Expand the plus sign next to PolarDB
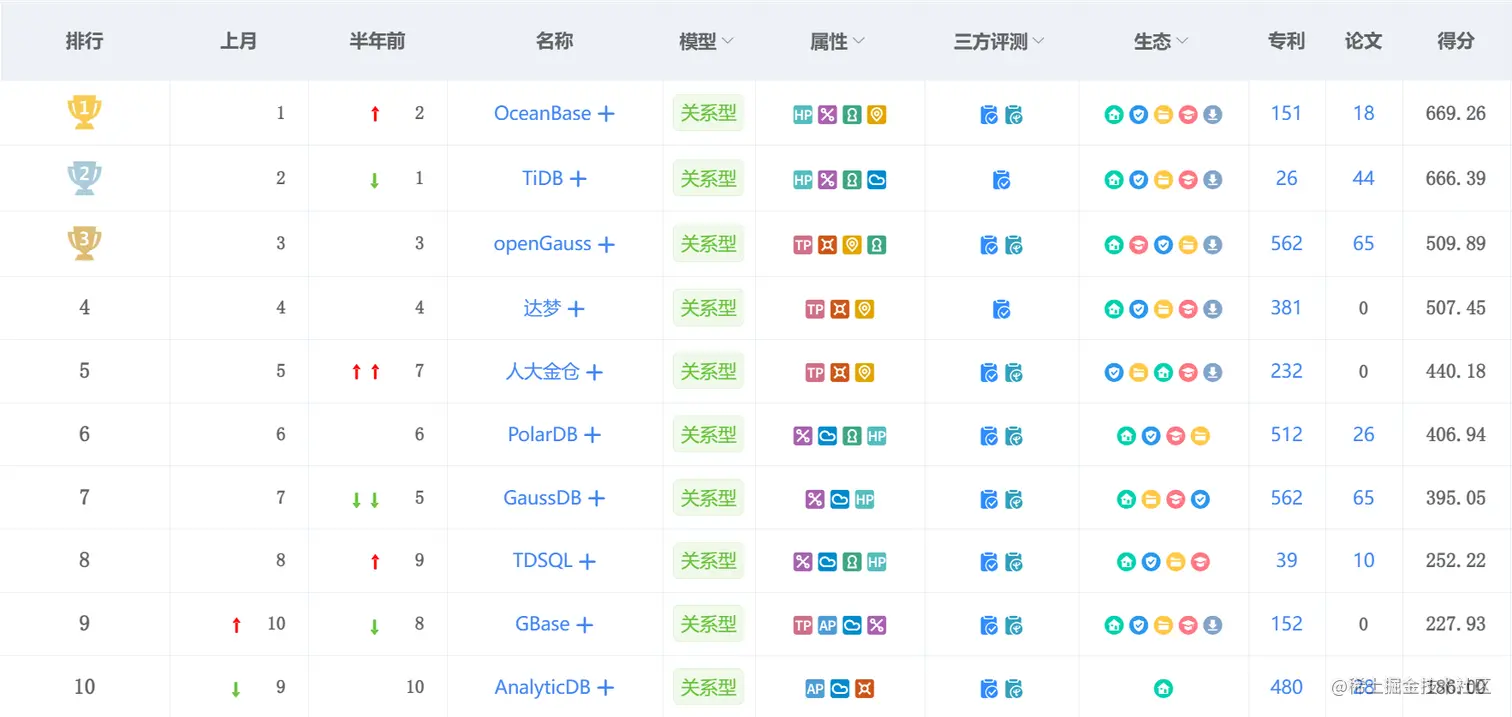The width and height of the screenshot is (1512, 717). pyautogui.click(x=592, y=436)
